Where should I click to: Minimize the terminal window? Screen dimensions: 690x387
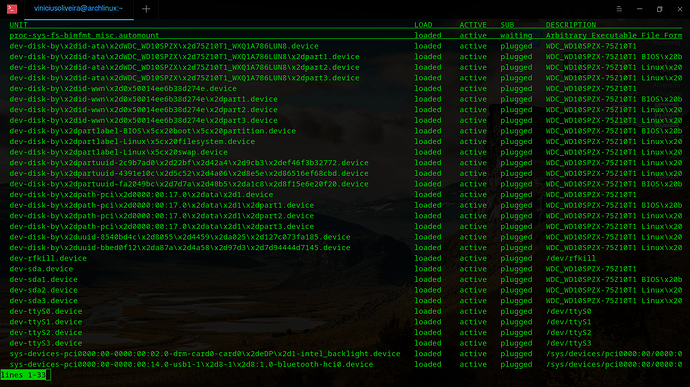click(x=639, y=9)
